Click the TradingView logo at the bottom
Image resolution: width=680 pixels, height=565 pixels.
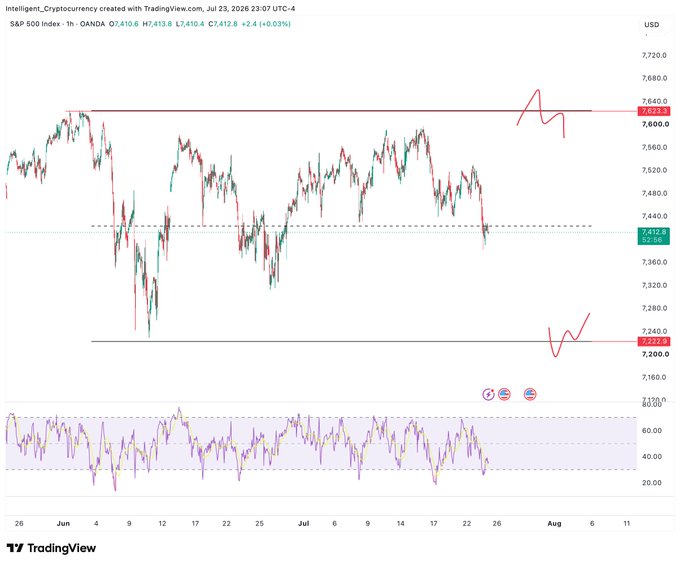[51, 548]
